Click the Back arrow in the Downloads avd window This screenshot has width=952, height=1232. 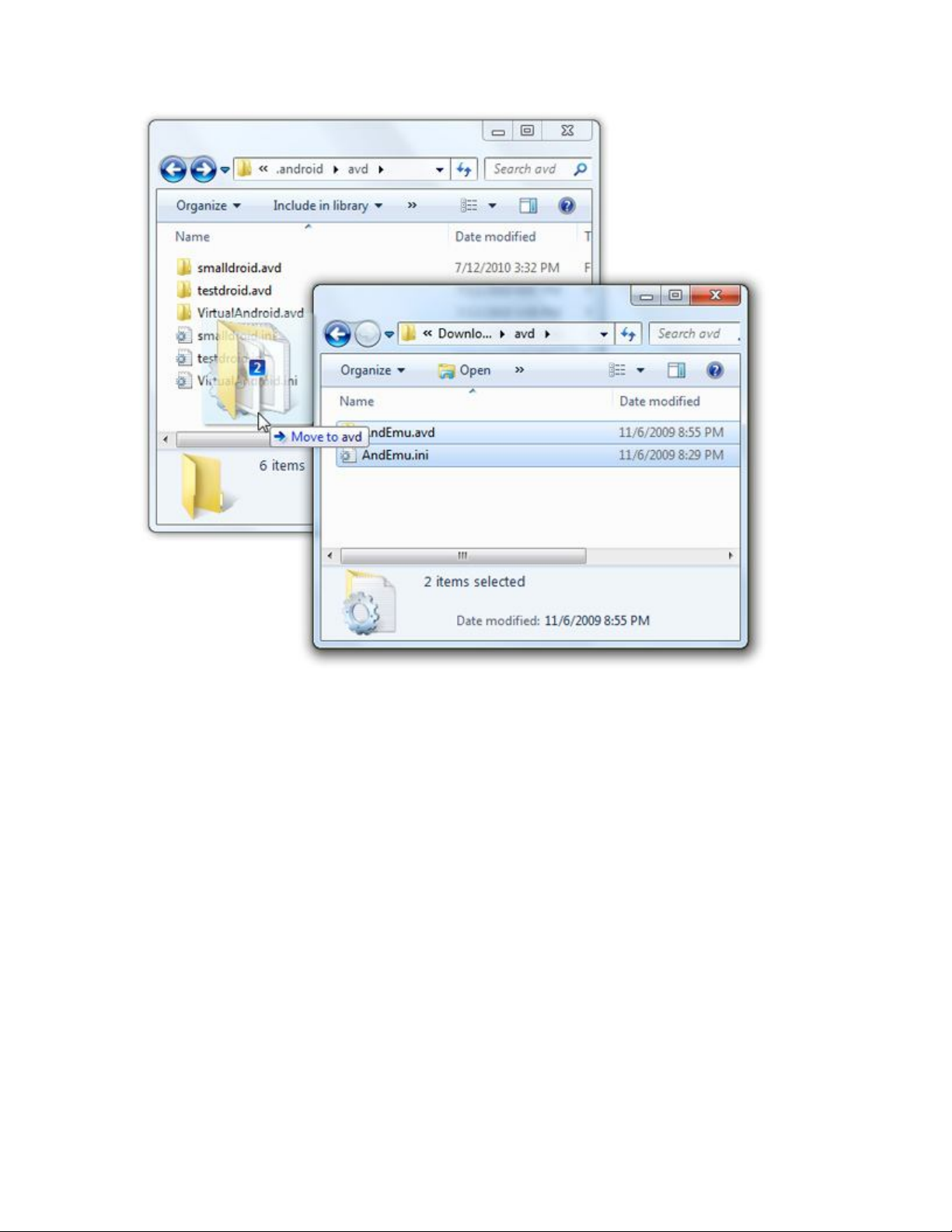[337, 334]
